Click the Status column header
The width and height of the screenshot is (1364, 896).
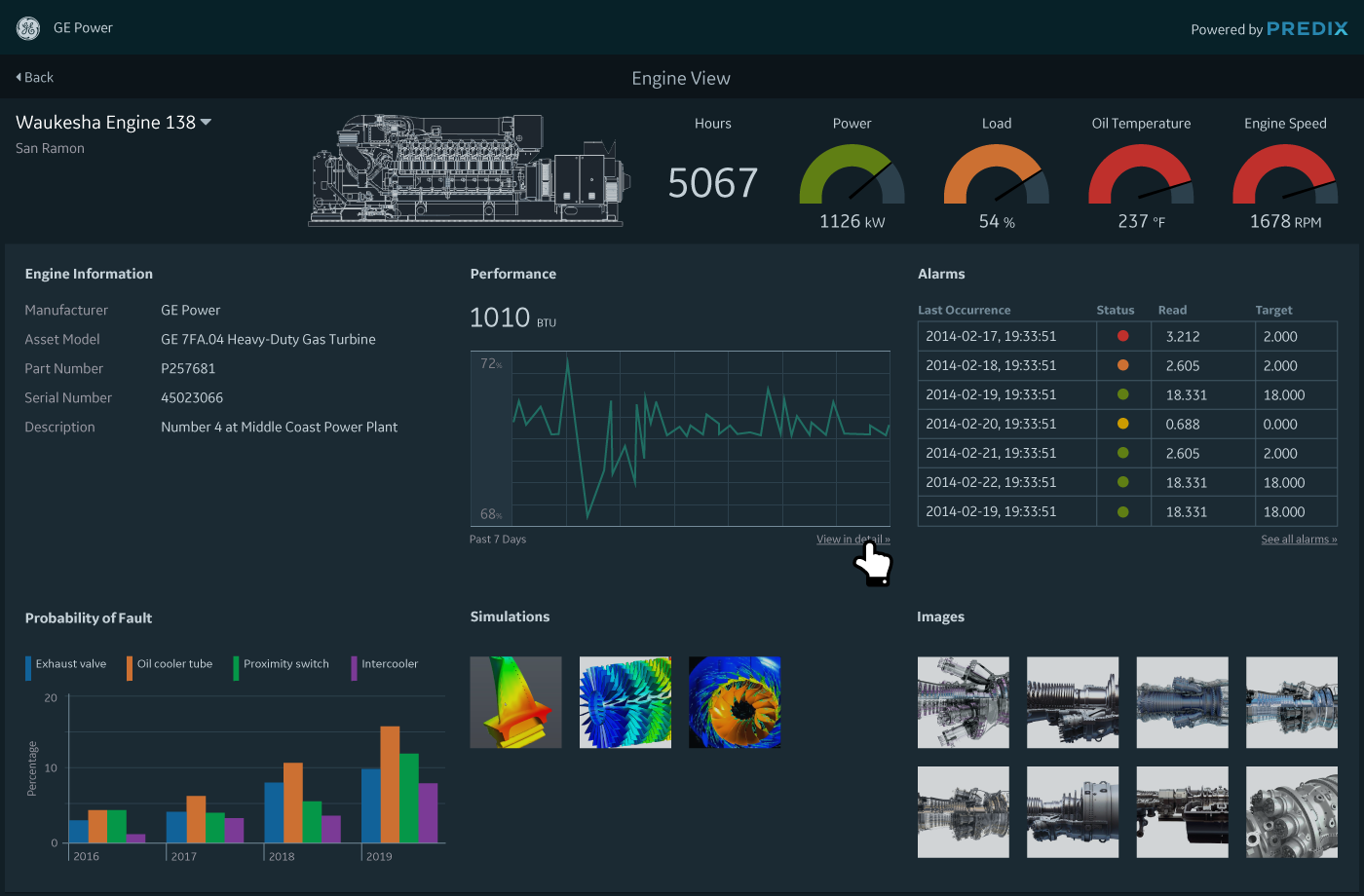(1116, 310)
